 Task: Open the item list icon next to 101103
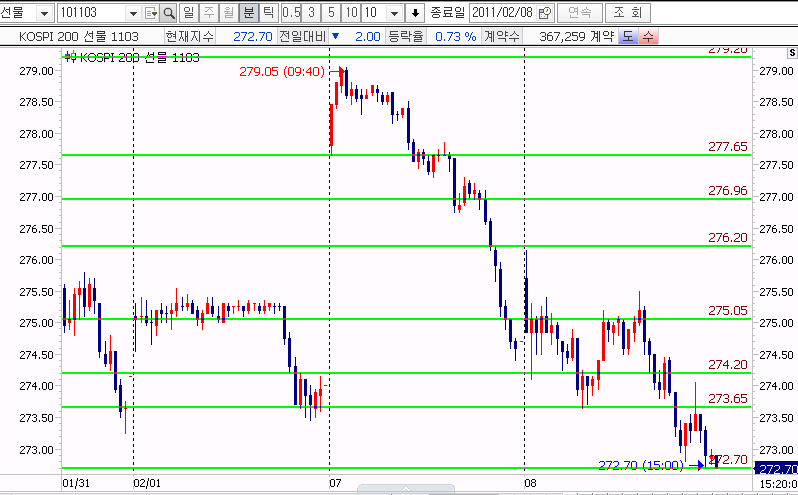pos(151,13)
